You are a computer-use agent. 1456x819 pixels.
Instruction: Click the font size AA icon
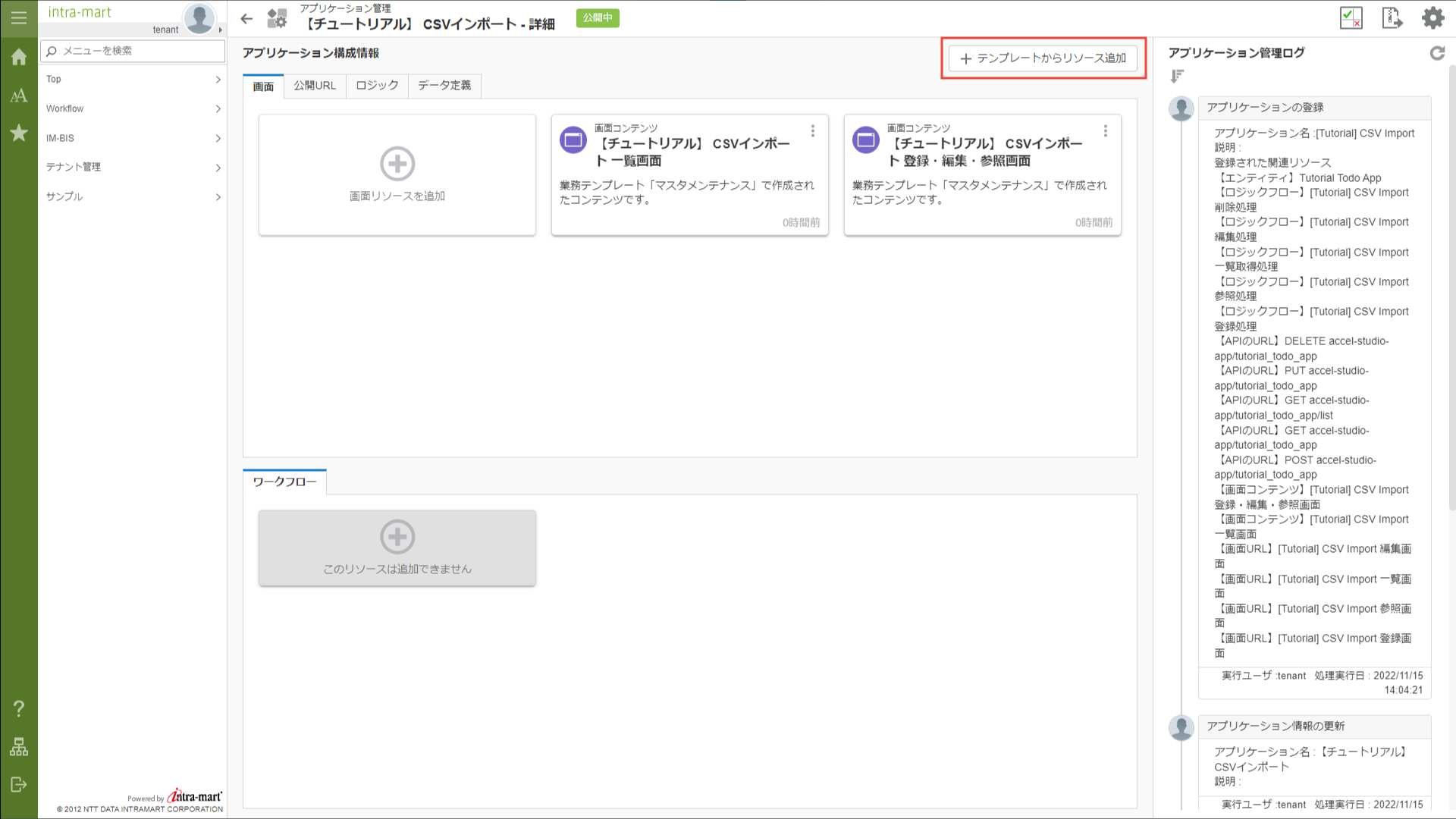19,96
